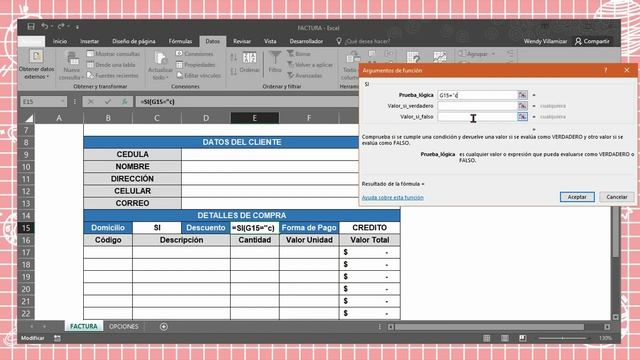Select row 15 header
Image resolution: width=640 pixels, height=360 pixels.
(26, 228)
